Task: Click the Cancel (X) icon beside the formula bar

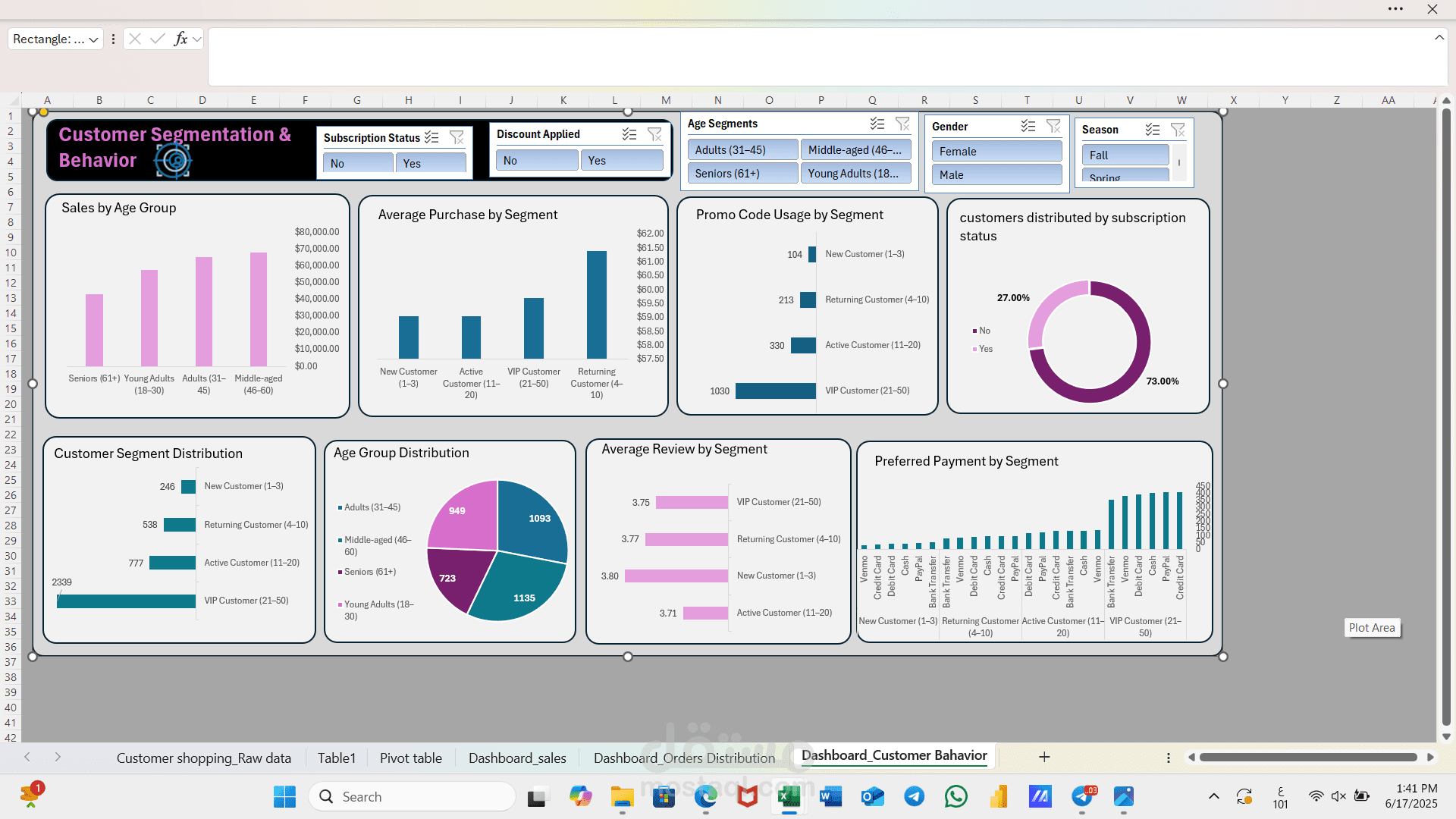Action: 134,39
